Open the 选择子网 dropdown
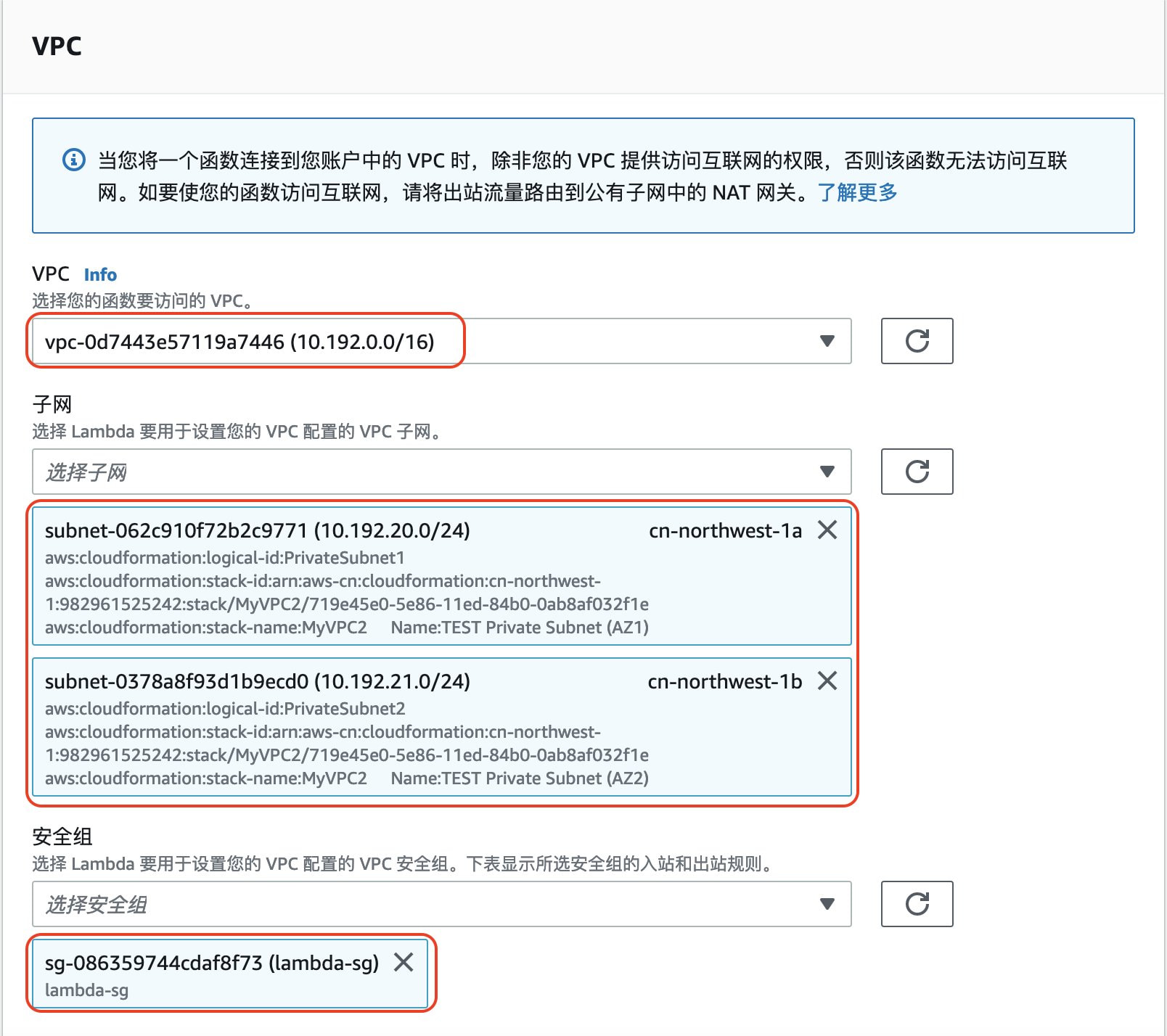The image size is (1167, 1036). click(441, 472)
